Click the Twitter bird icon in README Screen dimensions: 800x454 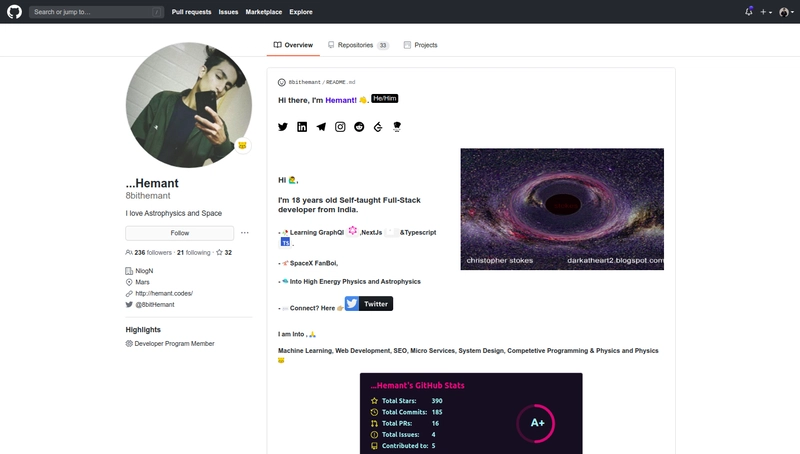pos(283,127)
